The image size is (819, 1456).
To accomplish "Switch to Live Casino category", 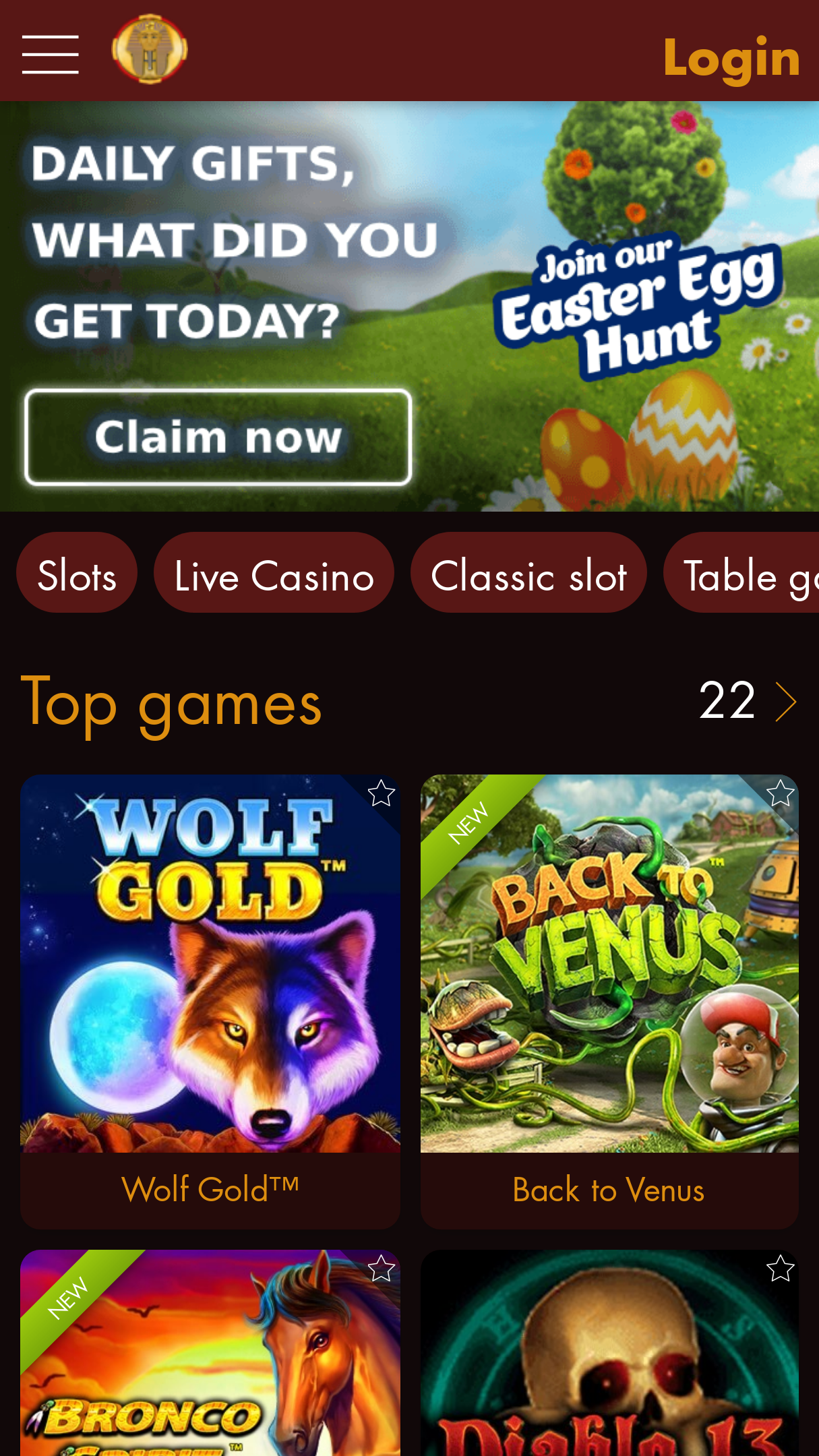I will pyautogui.click(x=274, y=572).
